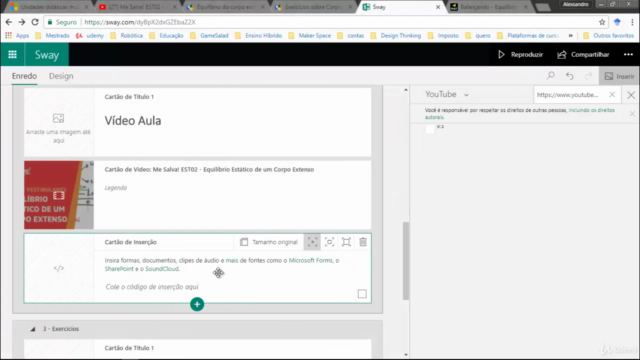Clear the YouTube search field
This screenshot has height=360, width=640.
click(612, 95)
